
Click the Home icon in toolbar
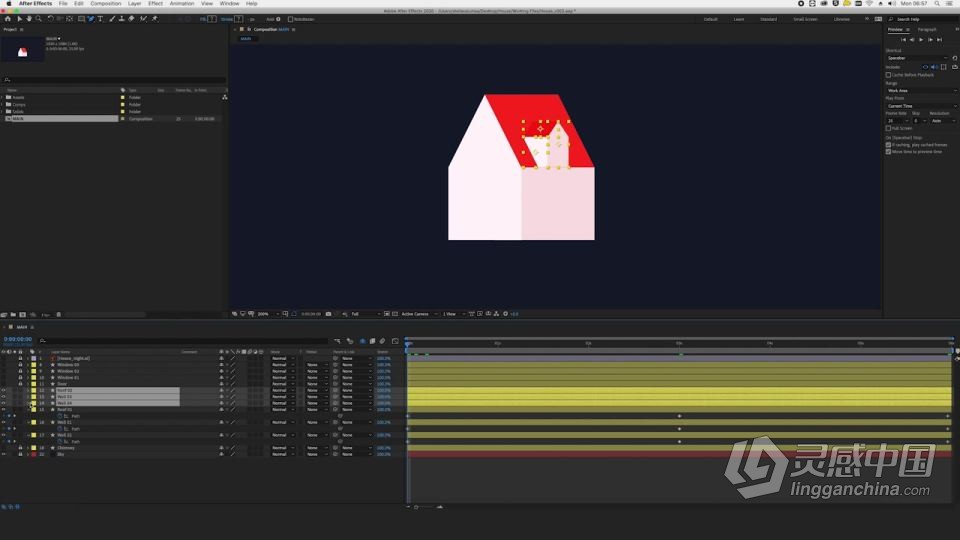8,19
